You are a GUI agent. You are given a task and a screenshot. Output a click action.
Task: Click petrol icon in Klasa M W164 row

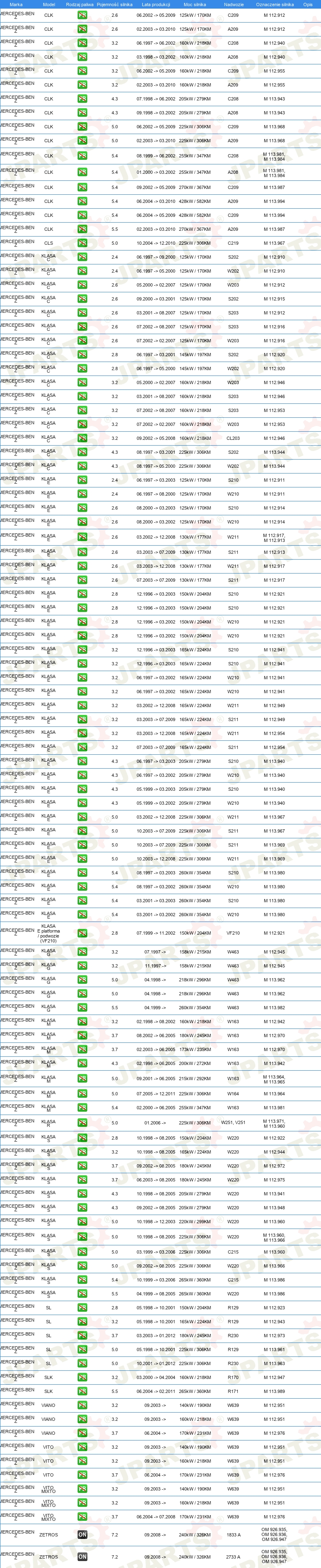(x=82, y=1094)
